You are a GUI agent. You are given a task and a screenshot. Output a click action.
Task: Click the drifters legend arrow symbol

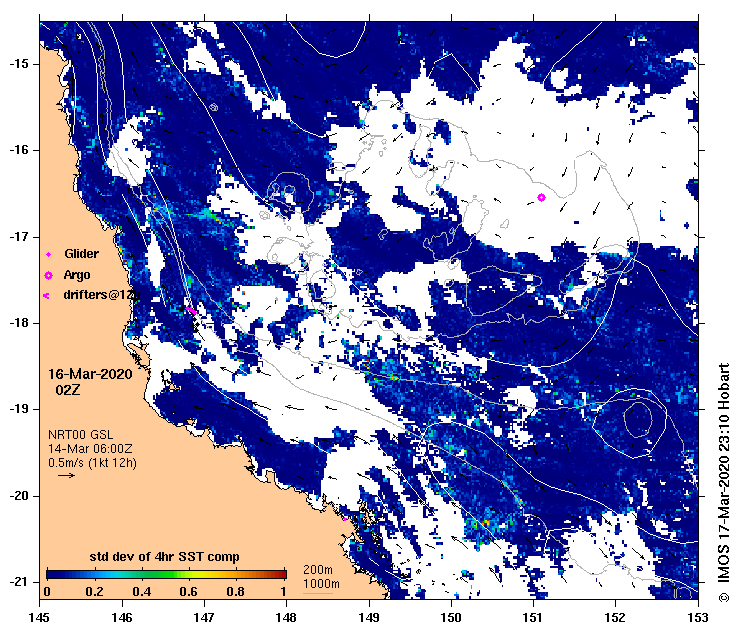(46, 296)
